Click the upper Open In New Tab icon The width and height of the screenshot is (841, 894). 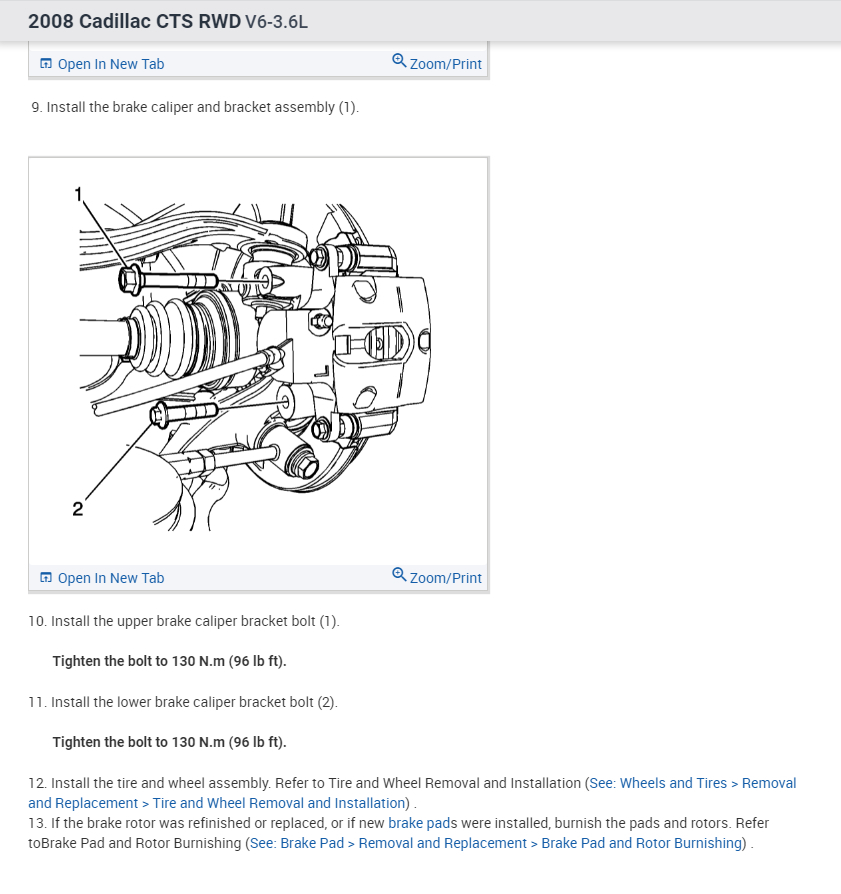point(46,63)
